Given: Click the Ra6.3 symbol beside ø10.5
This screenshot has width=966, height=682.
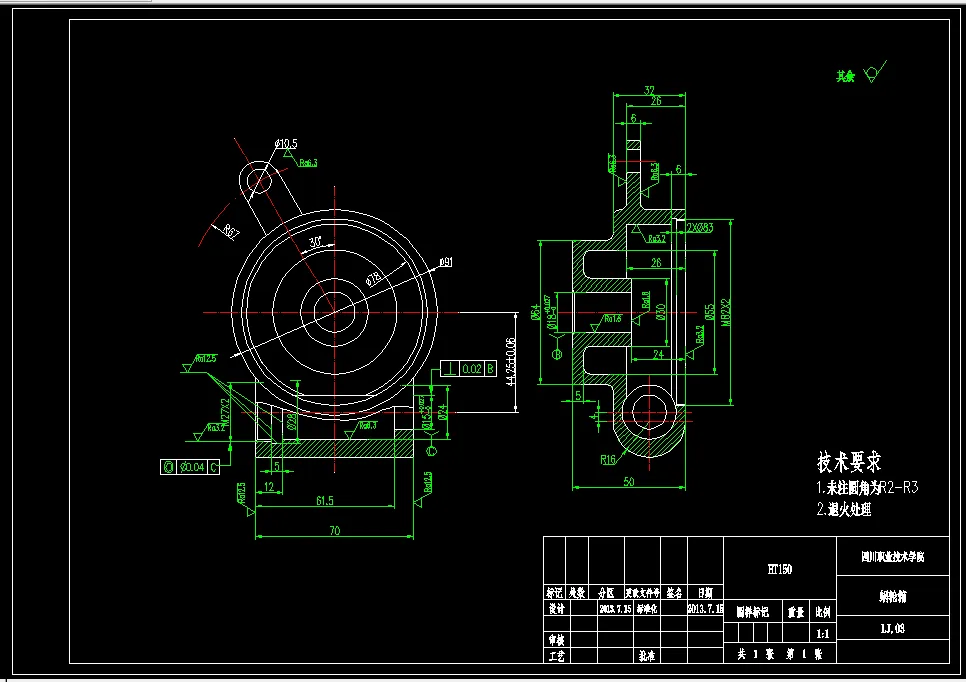Looking at the screenshot, I should [x=302, y=158].
